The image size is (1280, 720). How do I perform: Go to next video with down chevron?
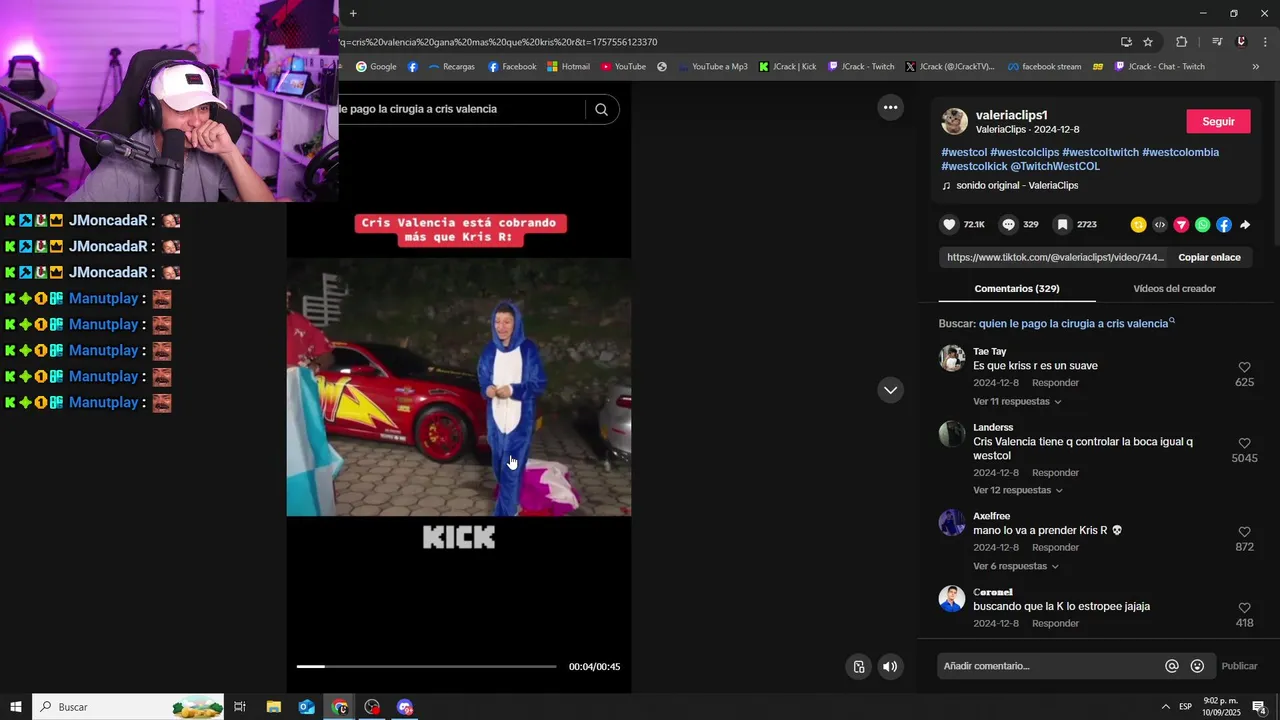point(890,390)
